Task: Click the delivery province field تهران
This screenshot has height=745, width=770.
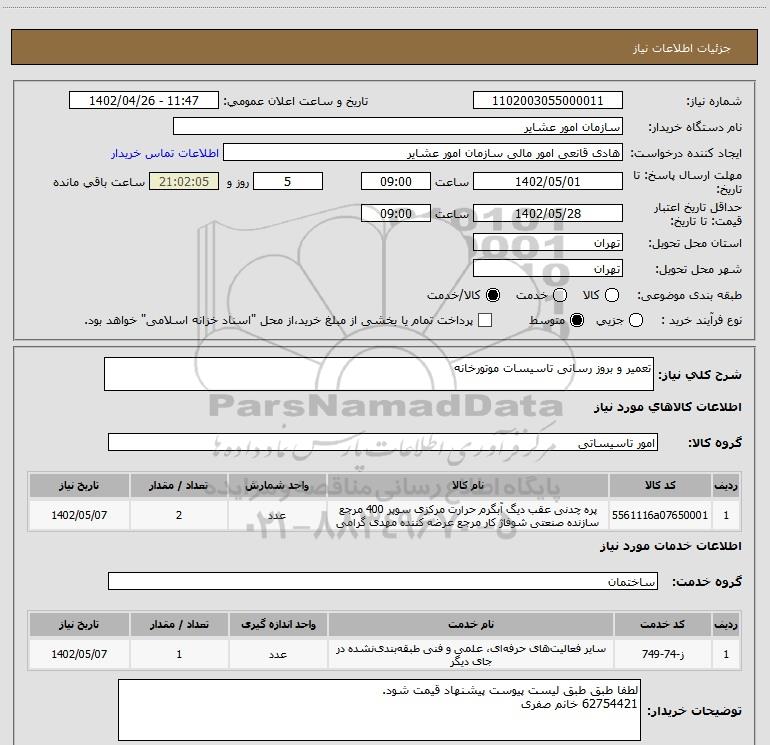Action: [548, 243]
